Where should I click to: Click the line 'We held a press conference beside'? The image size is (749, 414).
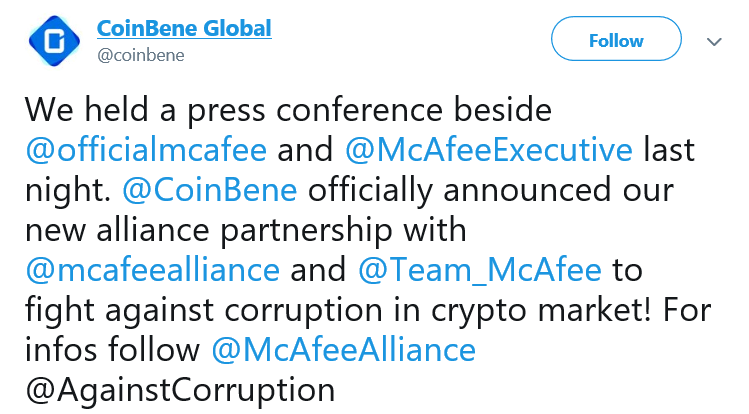[289, 111]
